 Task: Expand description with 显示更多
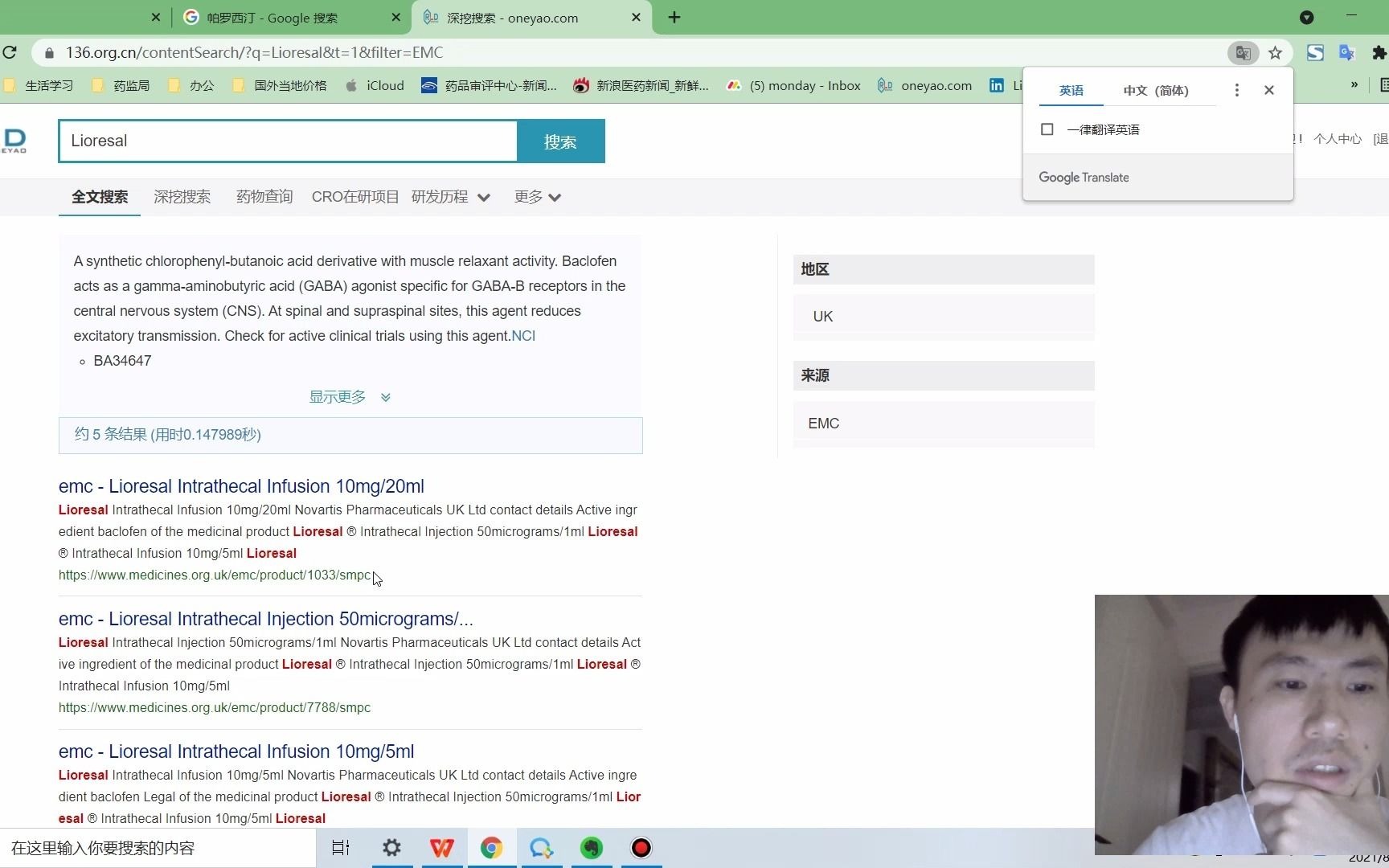point(350,397)
